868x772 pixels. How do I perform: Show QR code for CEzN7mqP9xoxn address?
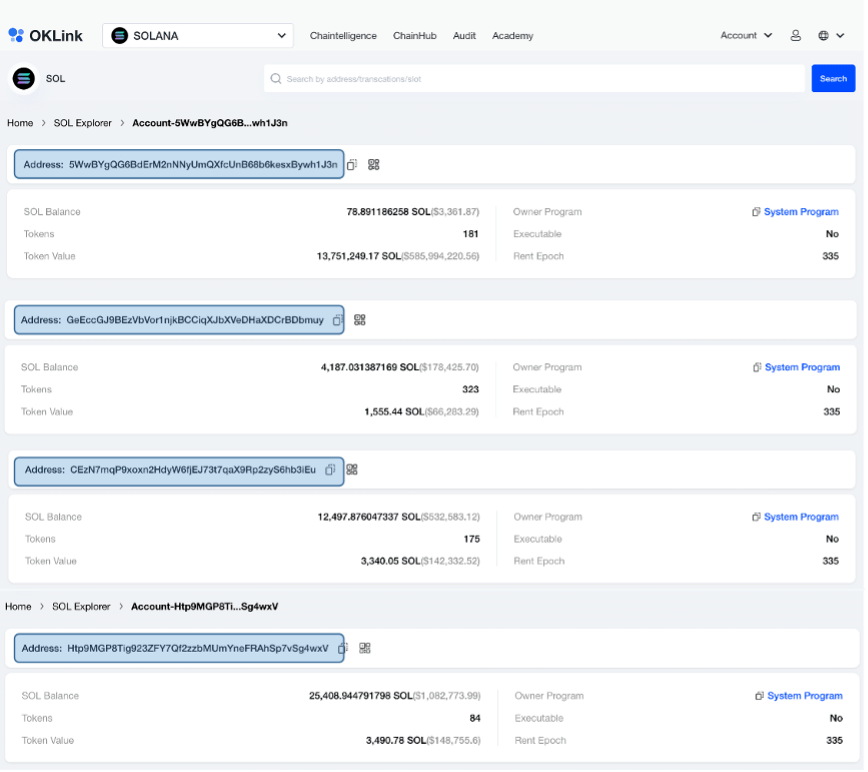(352, 470)
